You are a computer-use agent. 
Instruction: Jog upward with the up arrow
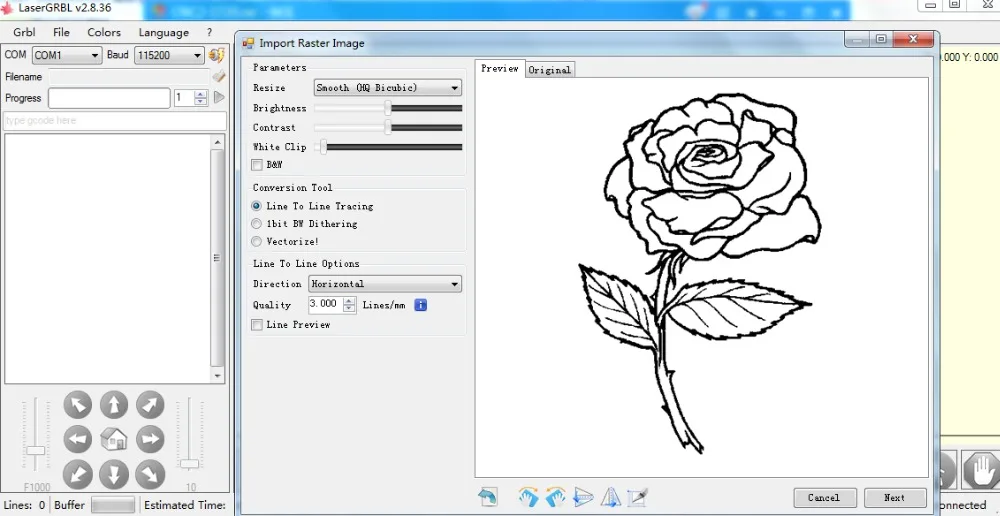(x=114, y=405)
